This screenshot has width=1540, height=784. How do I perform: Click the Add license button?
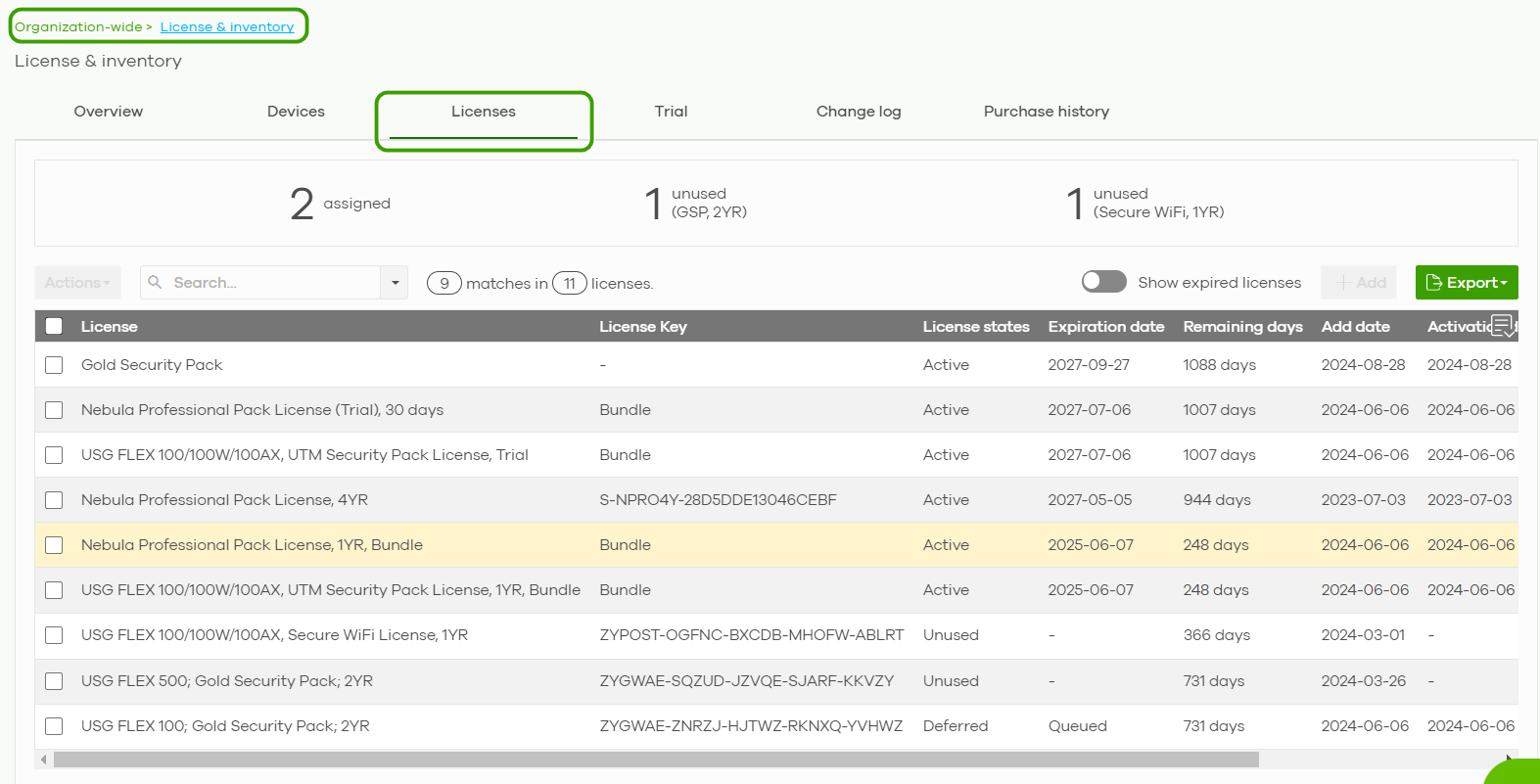click(x=1361, y=282)
